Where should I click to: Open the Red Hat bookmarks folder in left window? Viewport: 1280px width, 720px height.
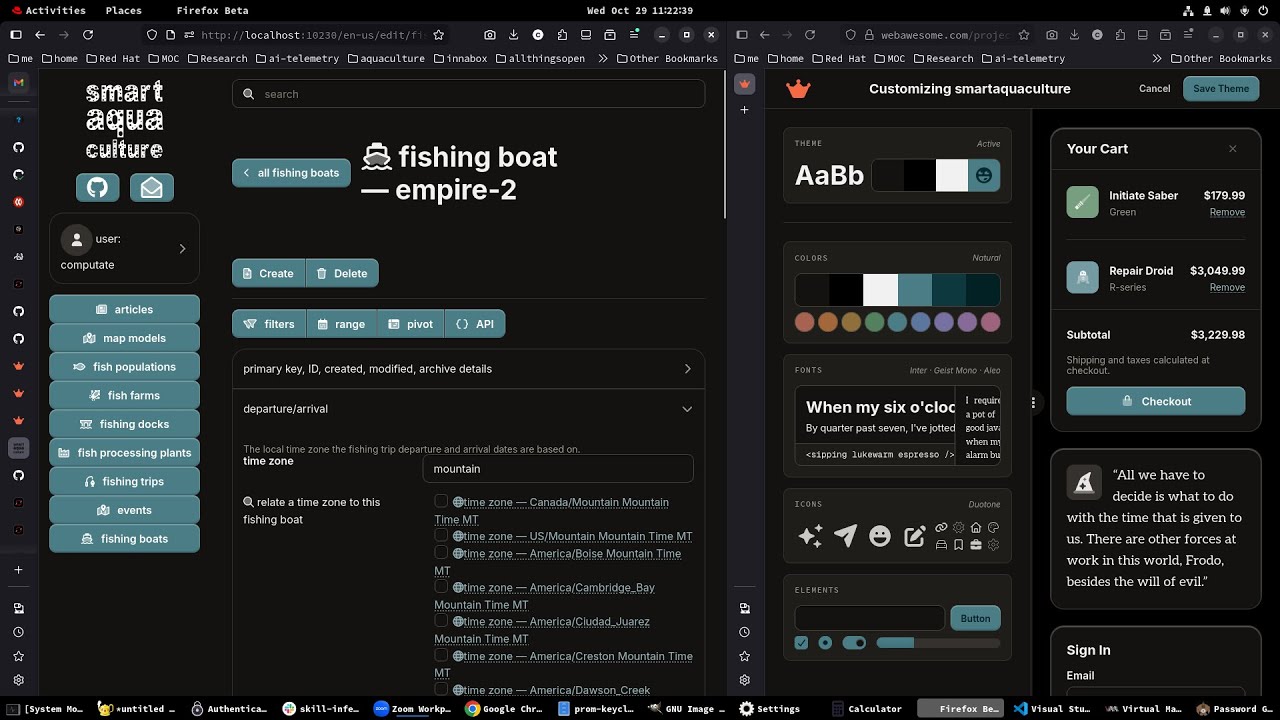point(112,59)
